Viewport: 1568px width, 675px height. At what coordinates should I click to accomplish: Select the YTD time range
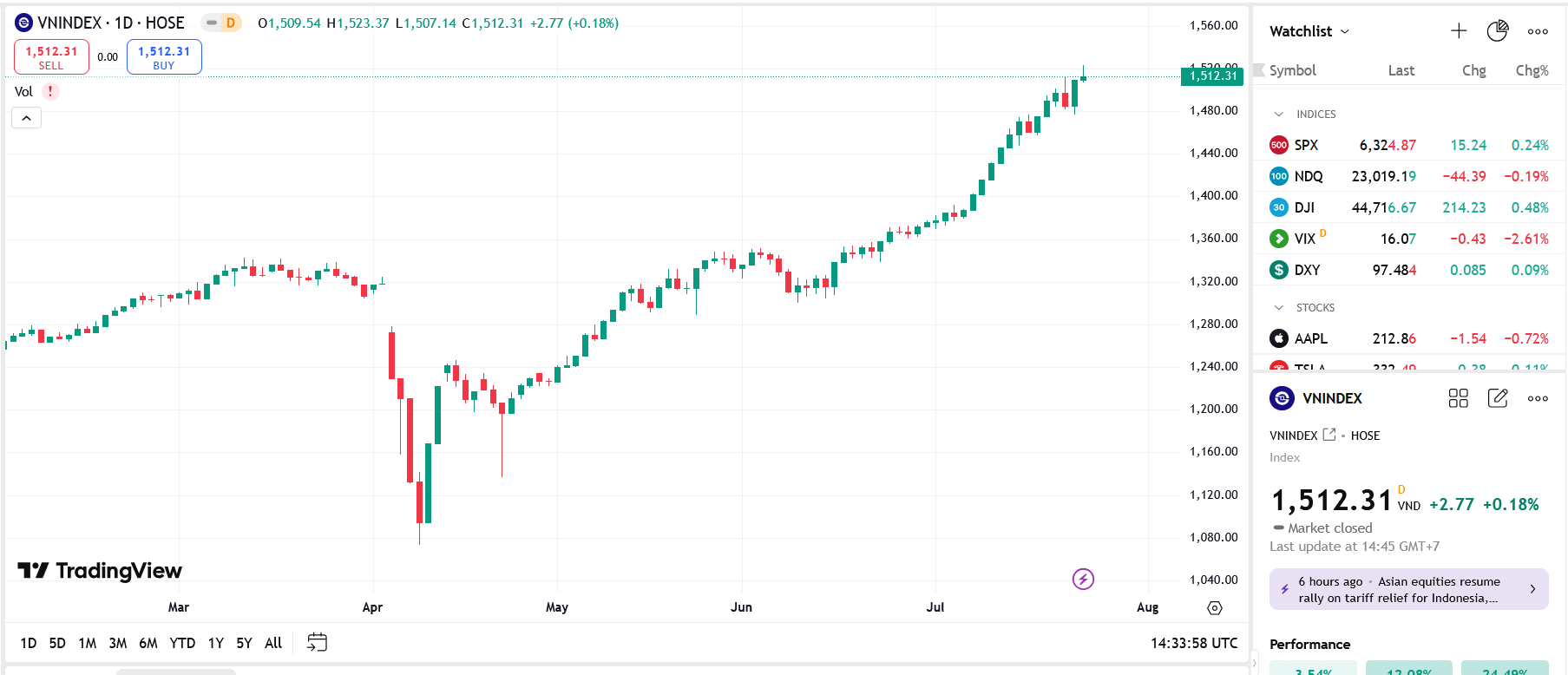(182, 643)
